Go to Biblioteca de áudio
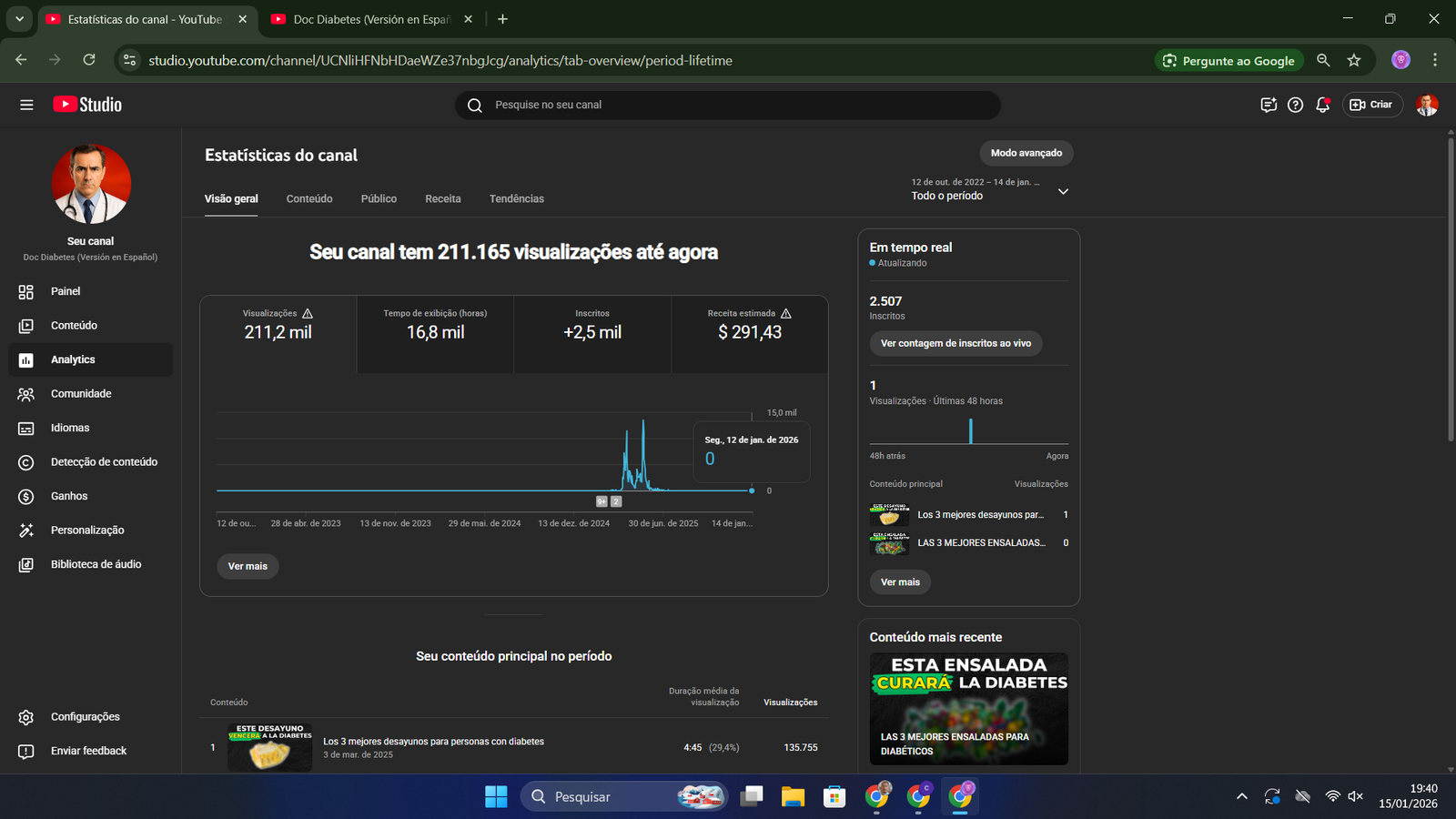This screenshot has height=819, width=1456. click(96, 564)
